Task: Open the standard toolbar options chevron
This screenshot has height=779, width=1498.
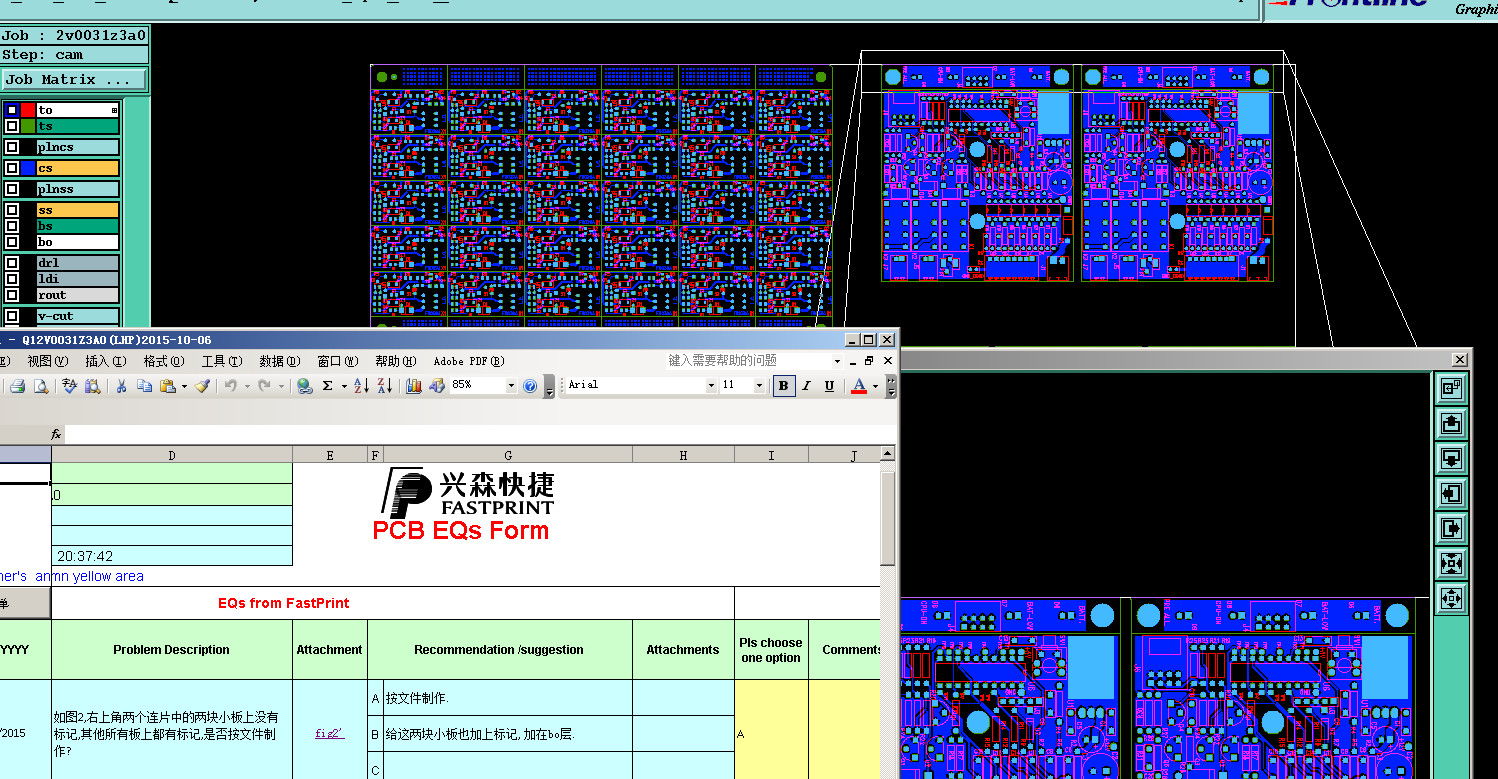Action: tap(549, 386)
